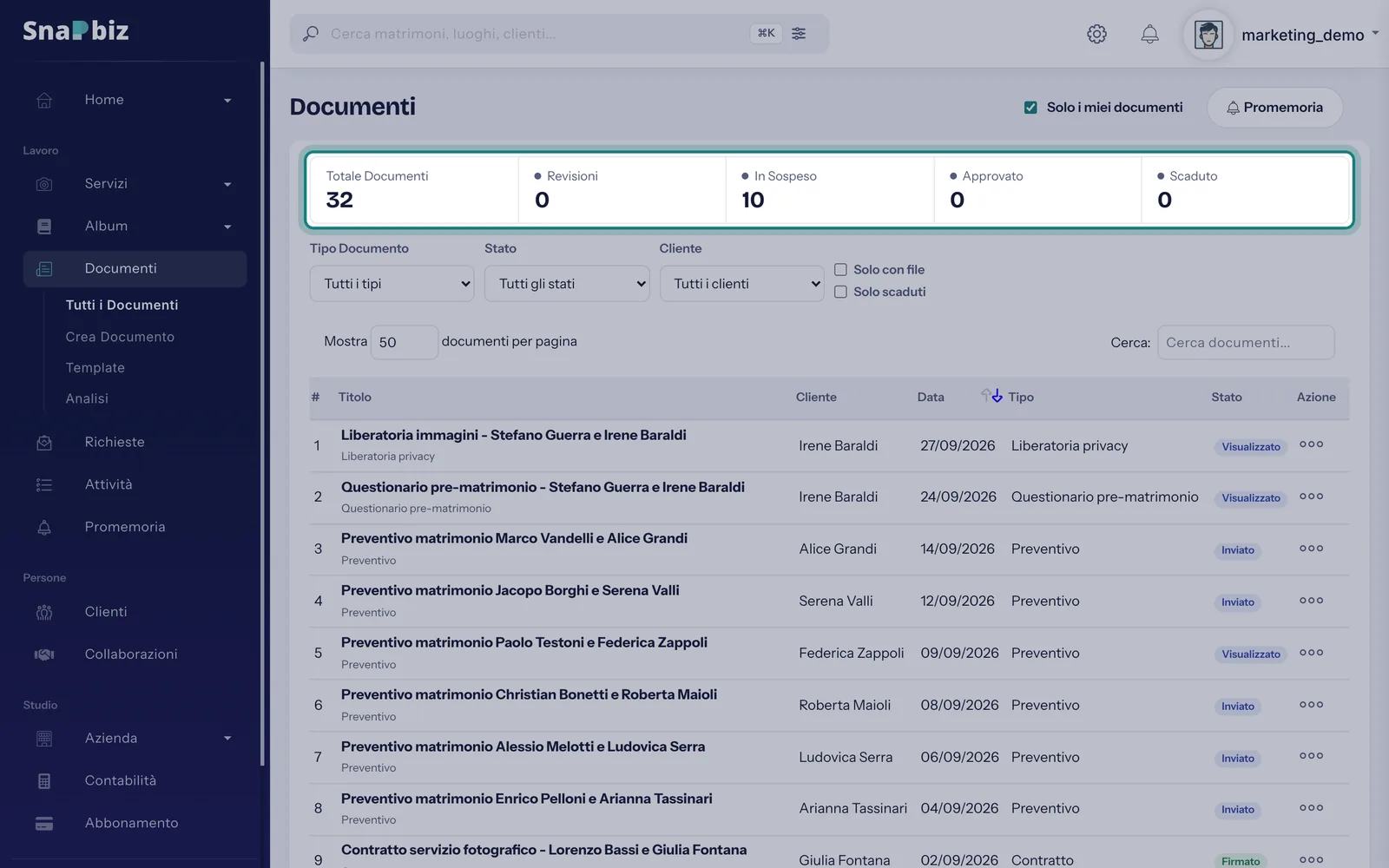Sort table by Data column header
This screenshot has height=868, width=1389.
click(x=931, y=398)
